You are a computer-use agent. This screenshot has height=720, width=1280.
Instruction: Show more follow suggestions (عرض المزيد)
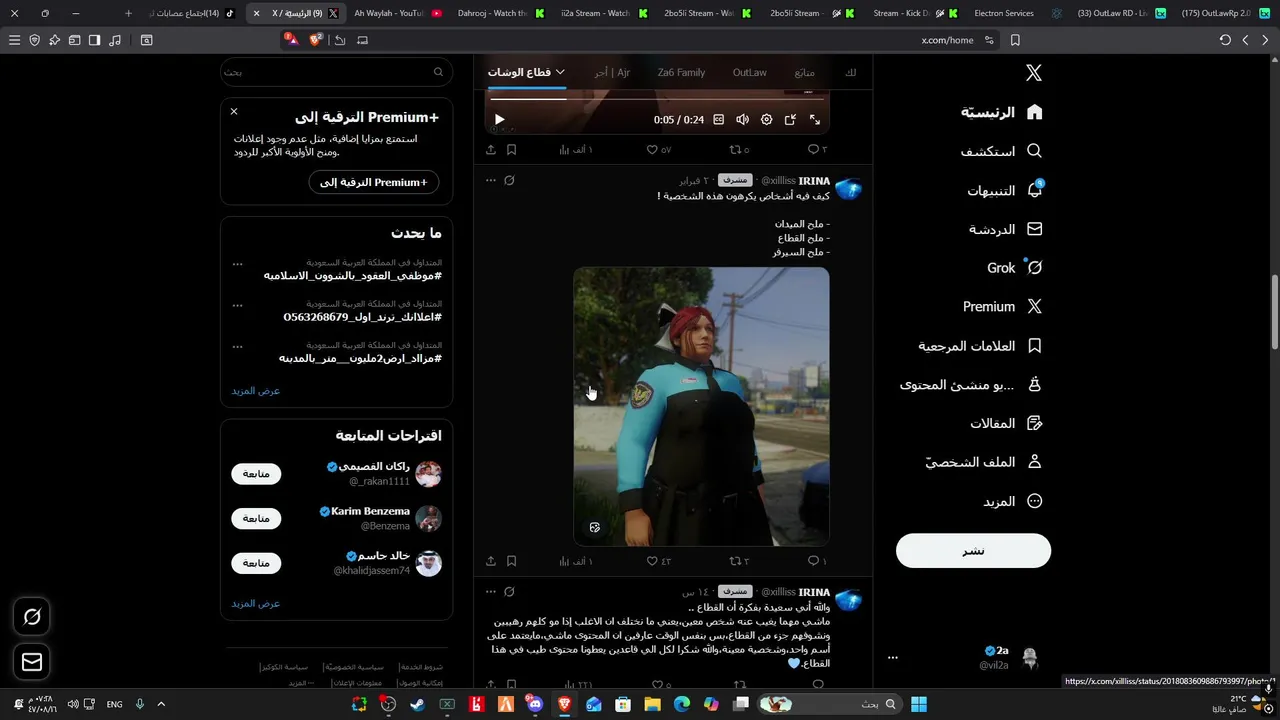[256, 603]
